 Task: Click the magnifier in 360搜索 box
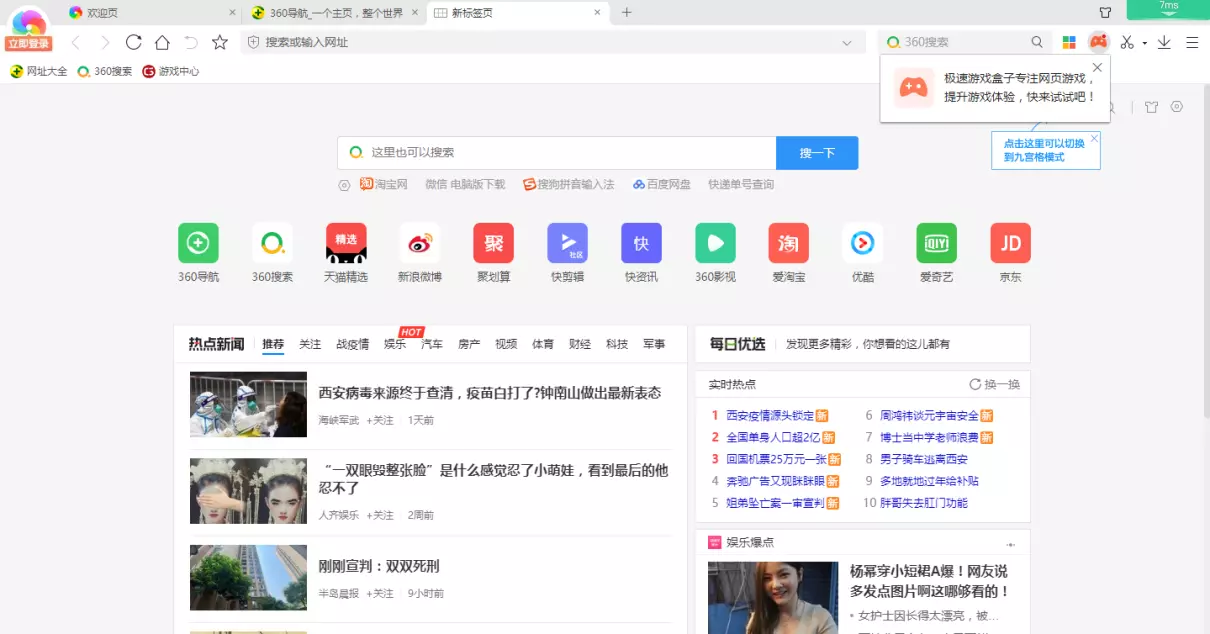tap(1037, 42)
